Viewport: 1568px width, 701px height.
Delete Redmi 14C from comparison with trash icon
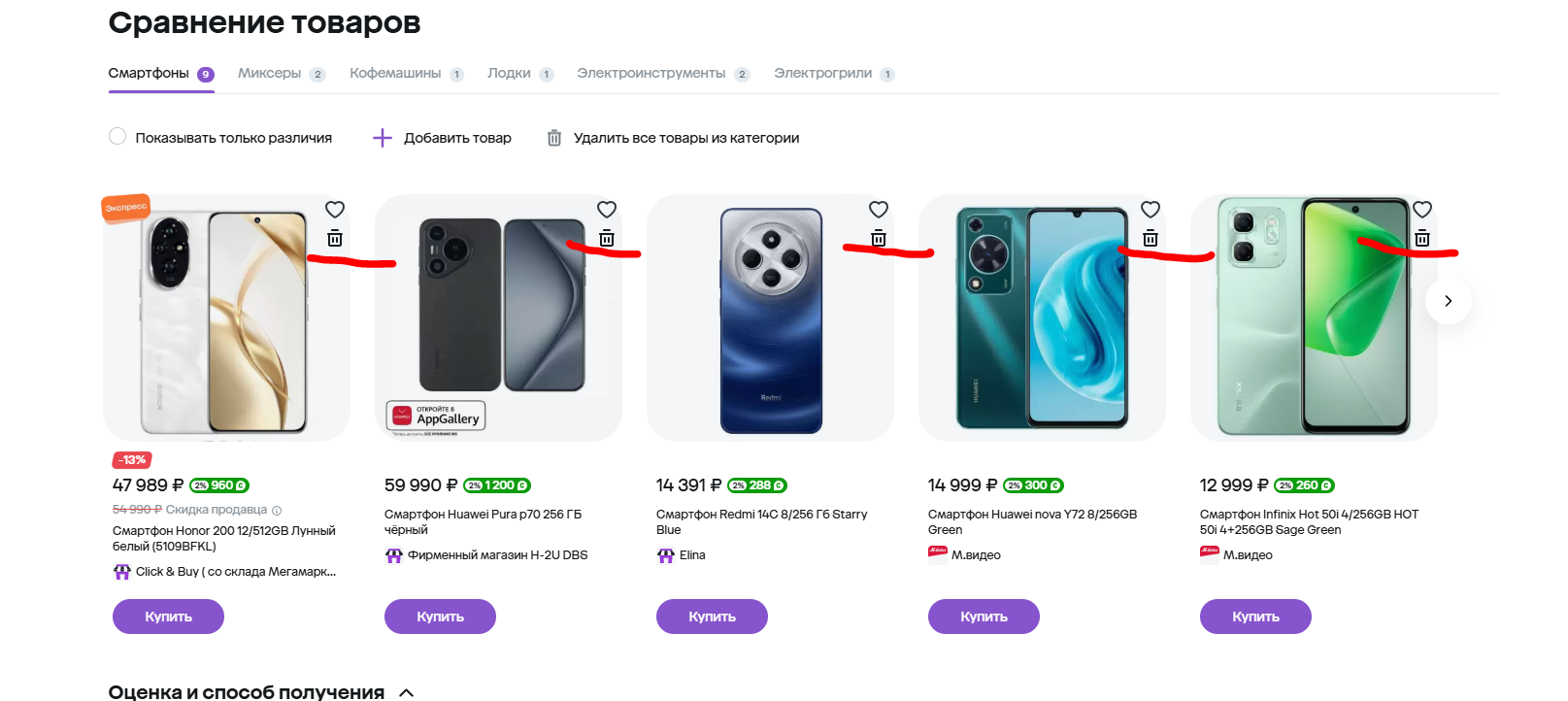point(879,238)
